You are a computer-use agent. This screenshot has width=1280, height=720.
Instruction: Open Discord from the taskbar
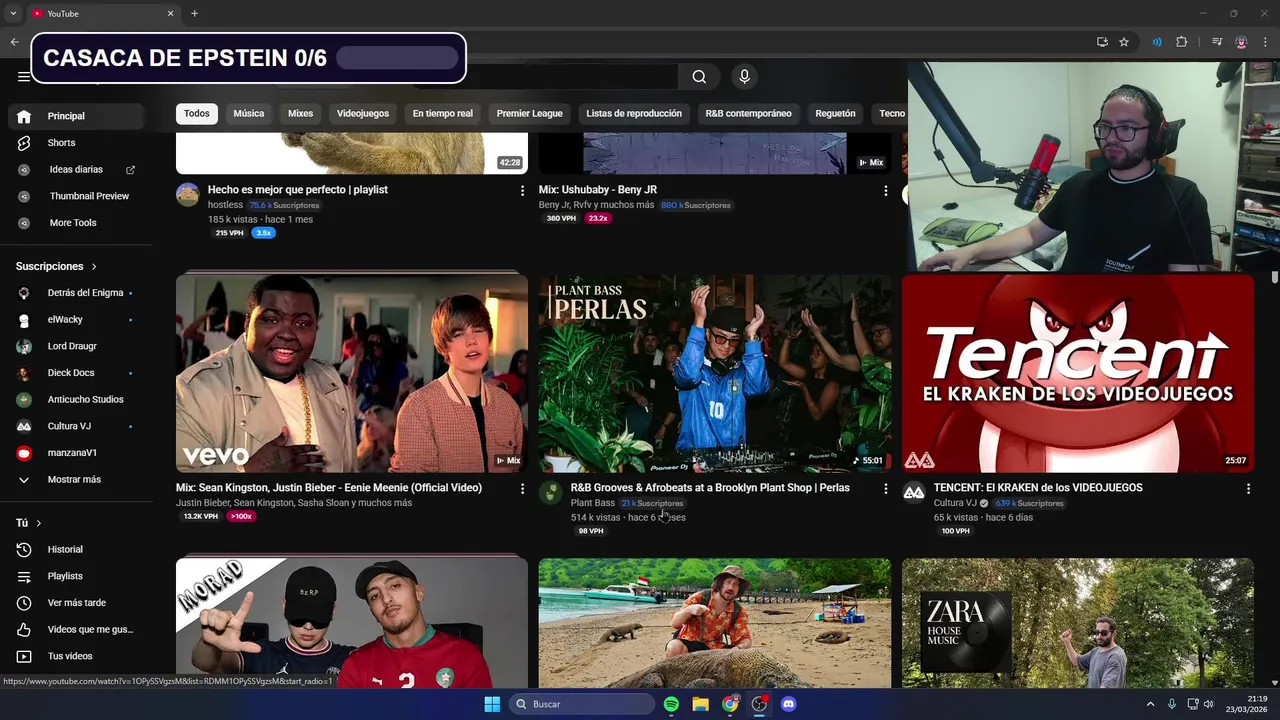[x=788, y=704]
